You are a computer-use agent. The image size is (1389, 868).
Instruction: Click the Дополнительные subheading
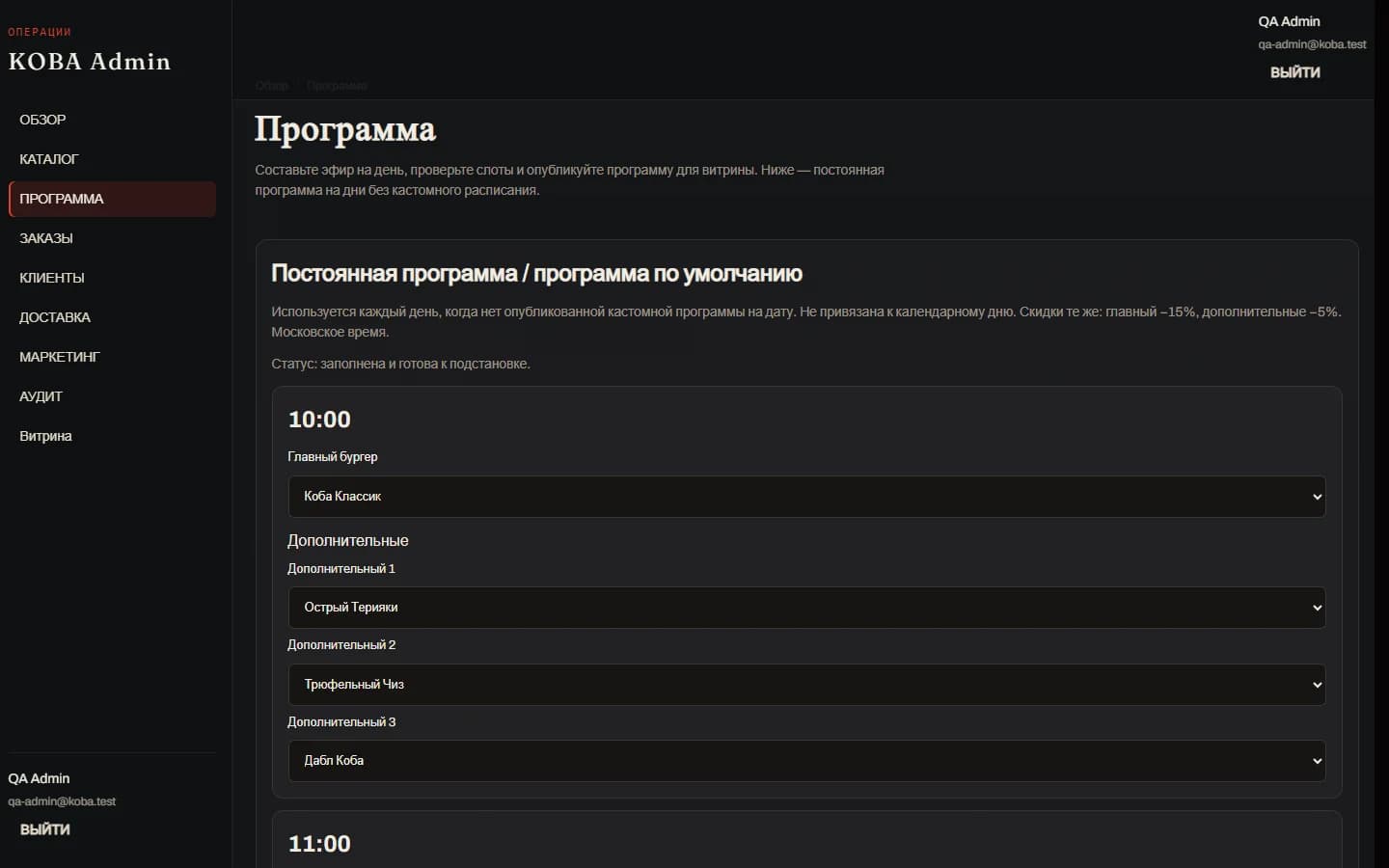tap(347, 541)
